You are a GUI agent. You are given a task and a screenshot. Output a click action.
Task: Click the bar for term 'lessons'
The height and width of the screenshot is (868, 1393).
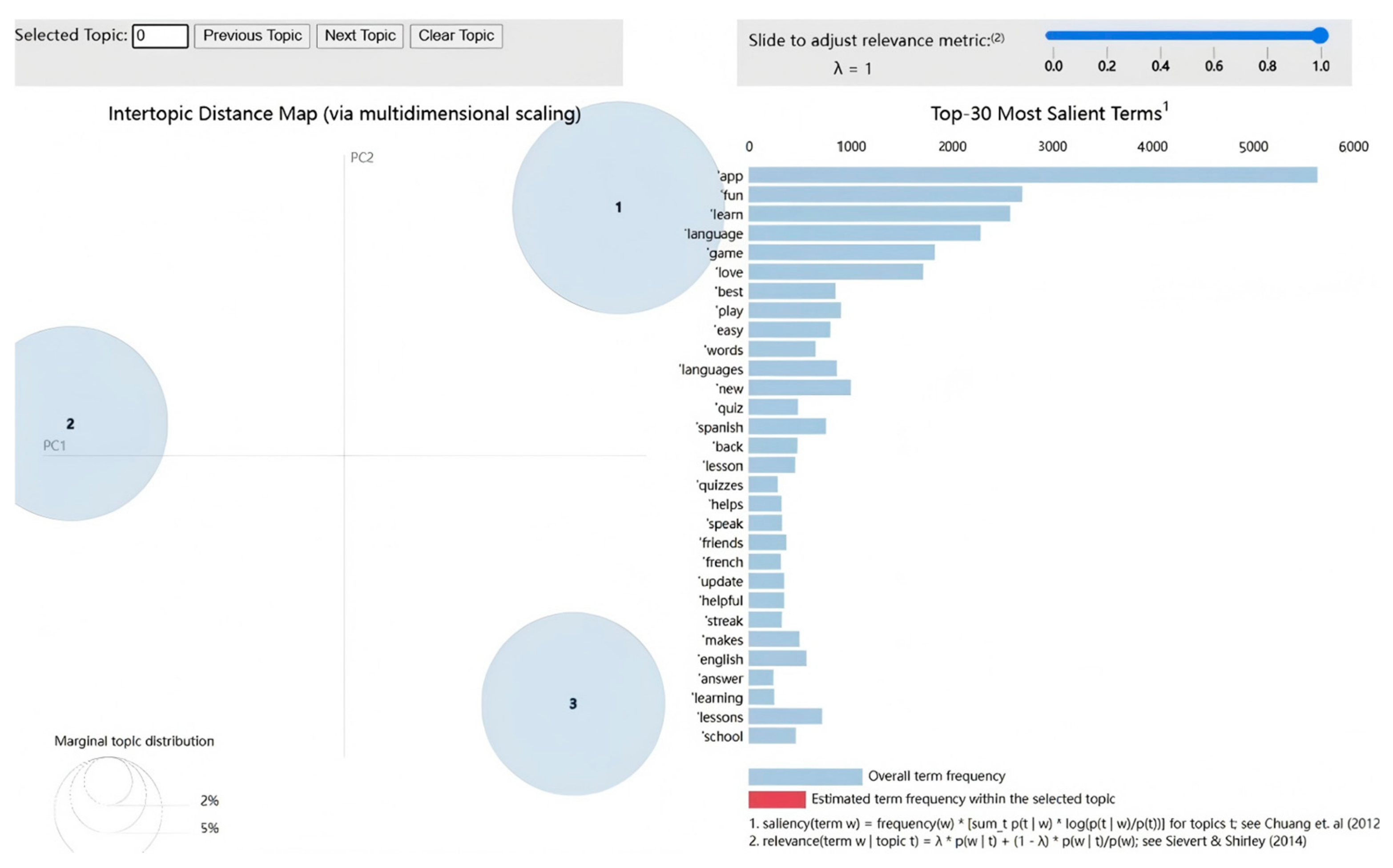pos(785,716)
